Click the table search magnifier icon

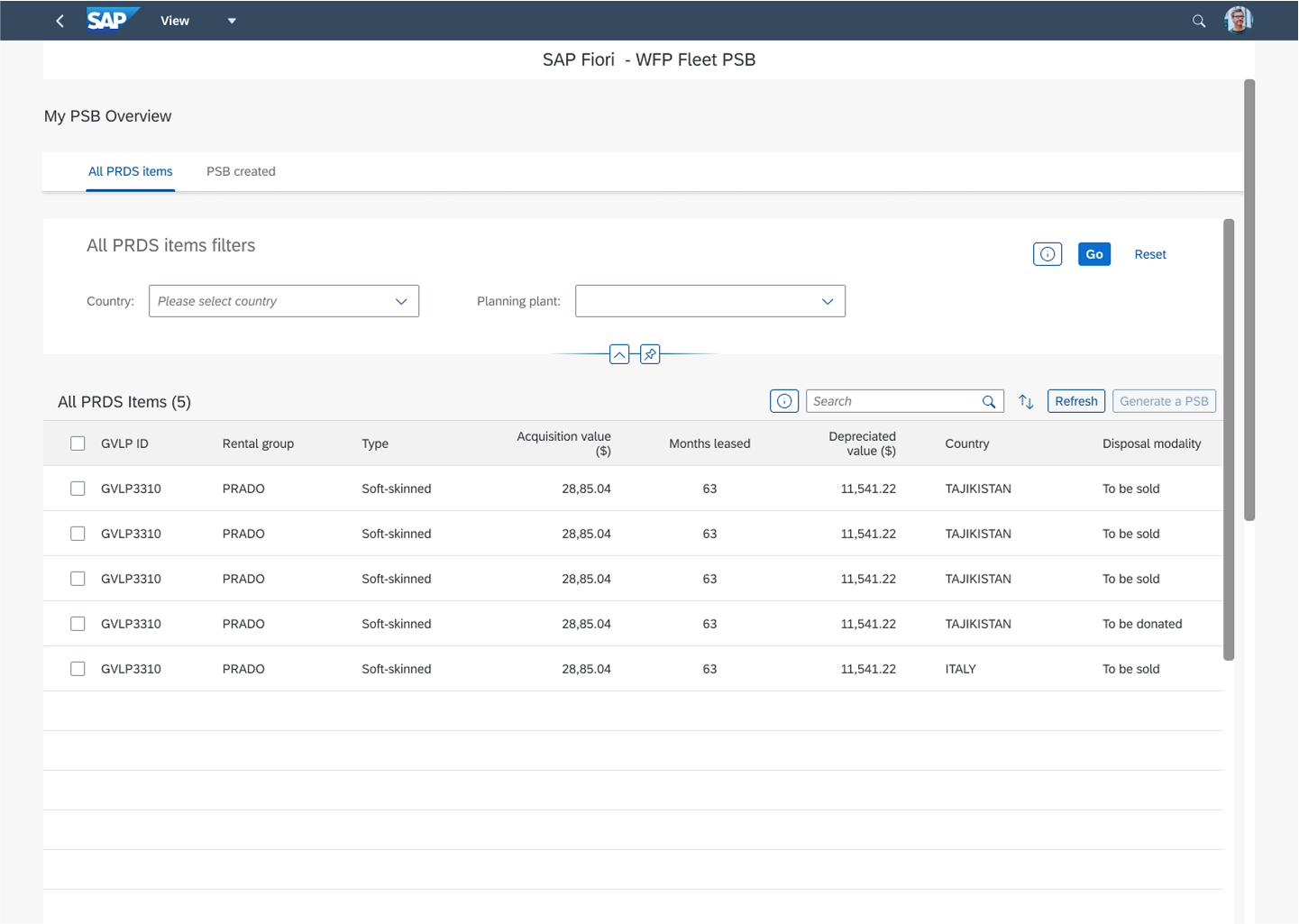(x=989, y=402)
